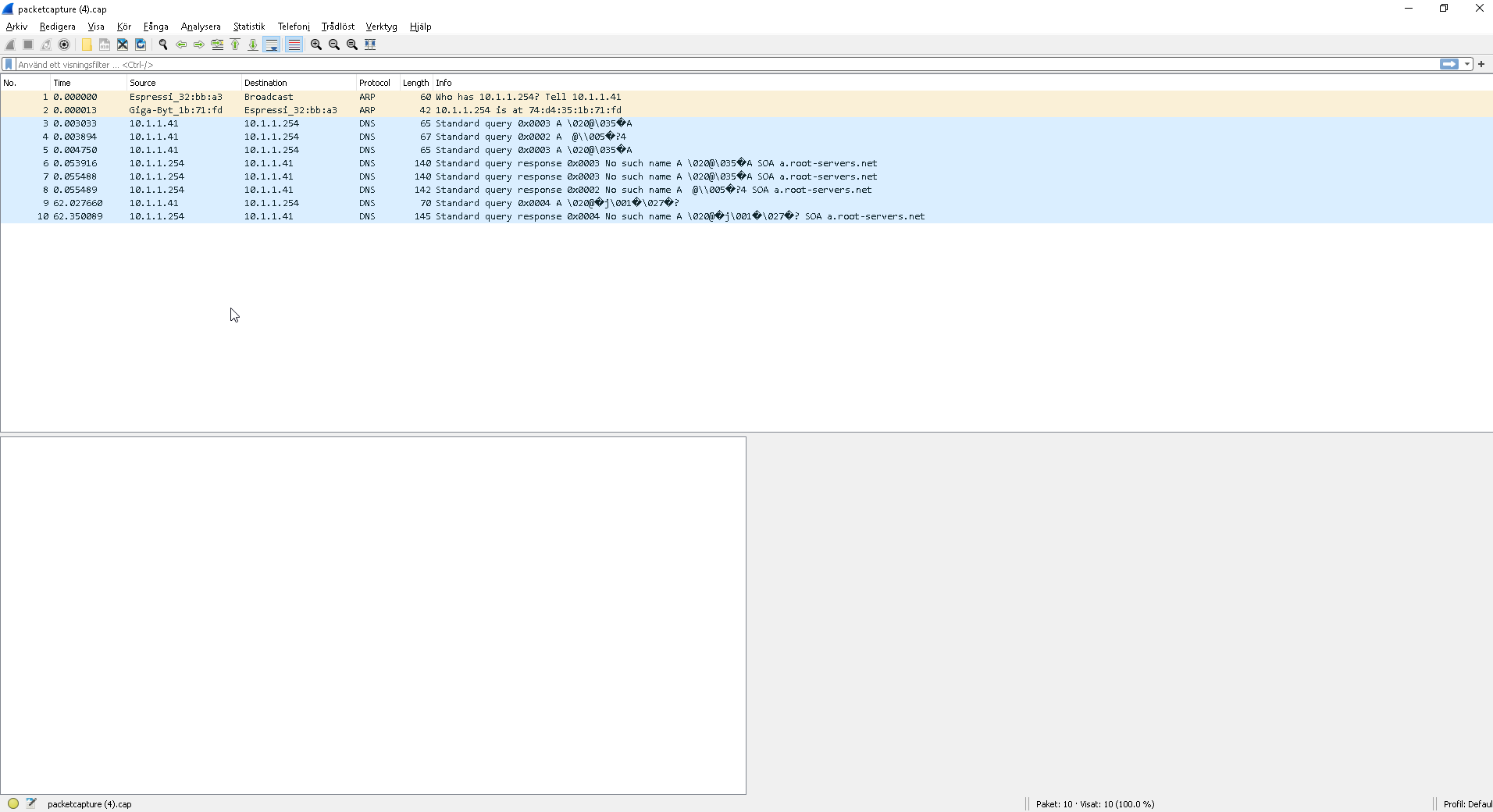The width and height of the screenshot is (1493, 812).
Task: Expand the filter expression dropdown arrow
Action: point(1466,64)
